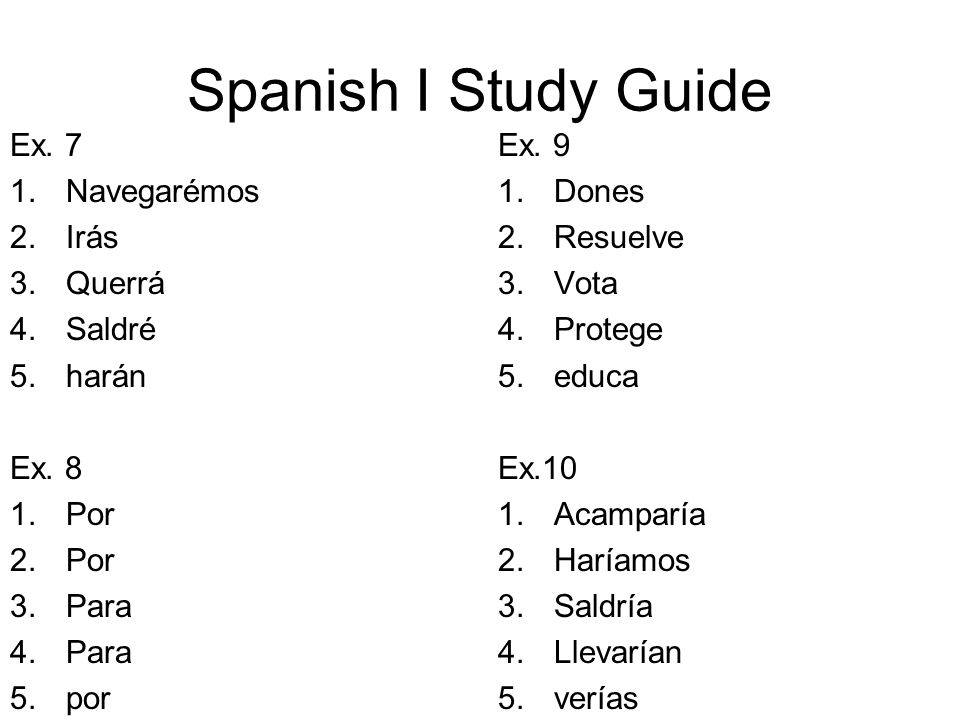Click the word Navegarémos
Image resolution: width=960 pixels, height=720 pixels.
pyautogui.click(x=162, y=193)
